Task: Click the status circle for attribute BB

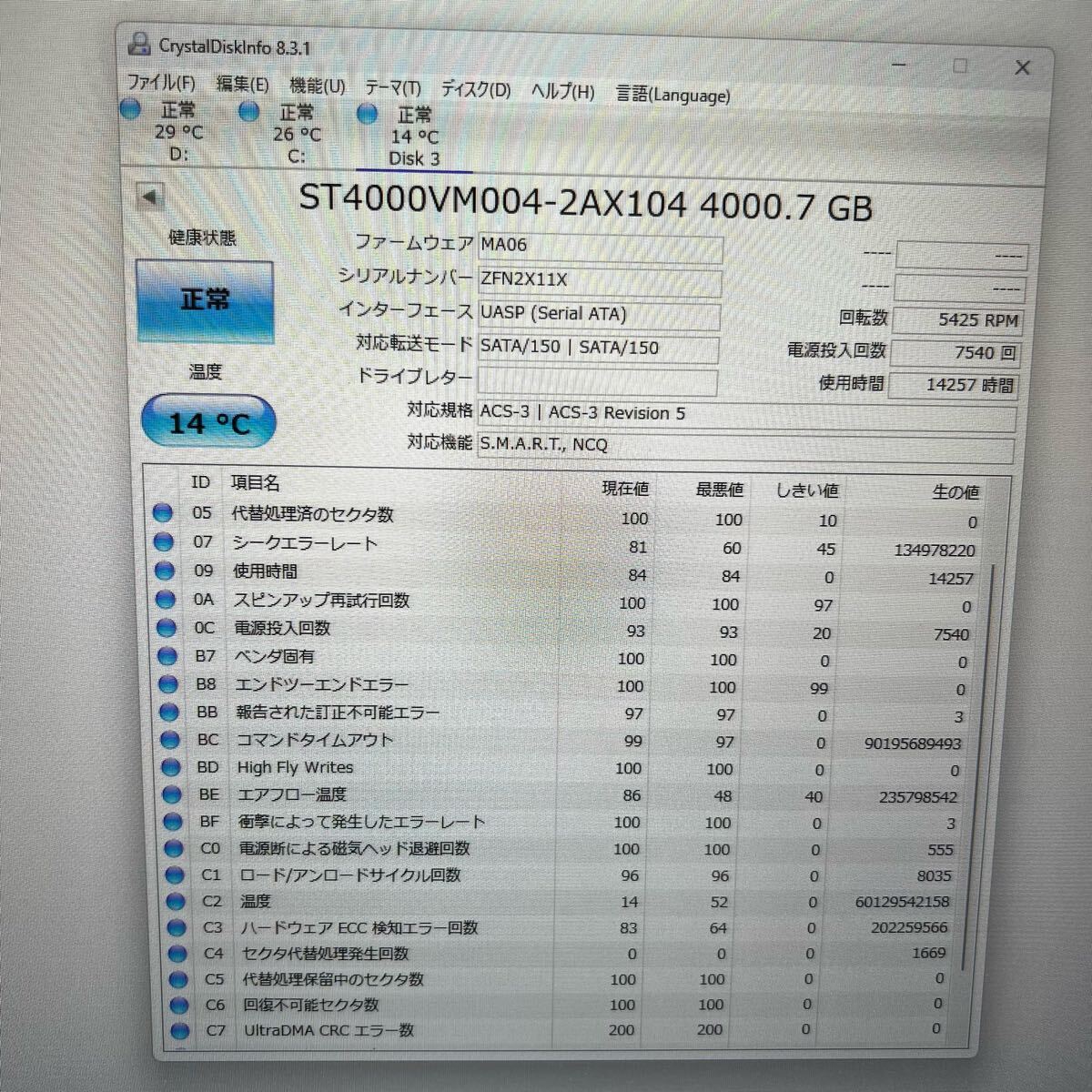Action: (x=169, y=713)
